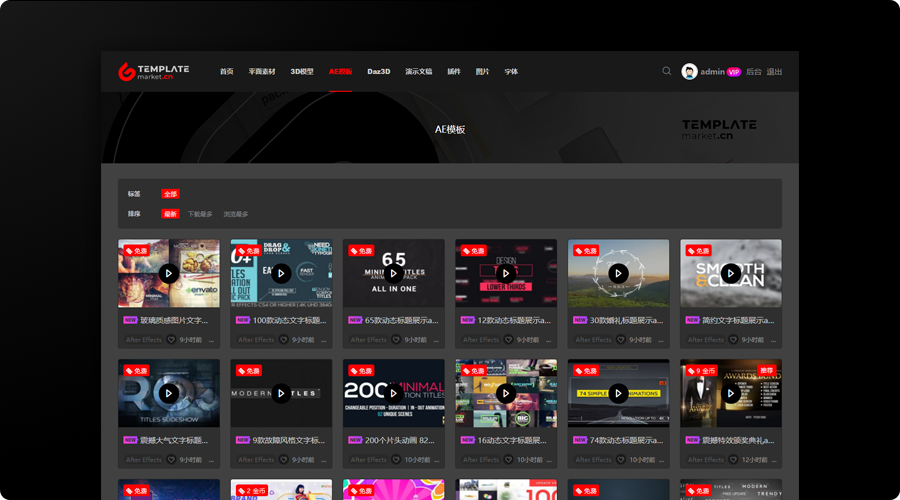Expand more options on 简约文字标题展示 card
The height and width of the screenshot is (500, 900).
(774, 340)
